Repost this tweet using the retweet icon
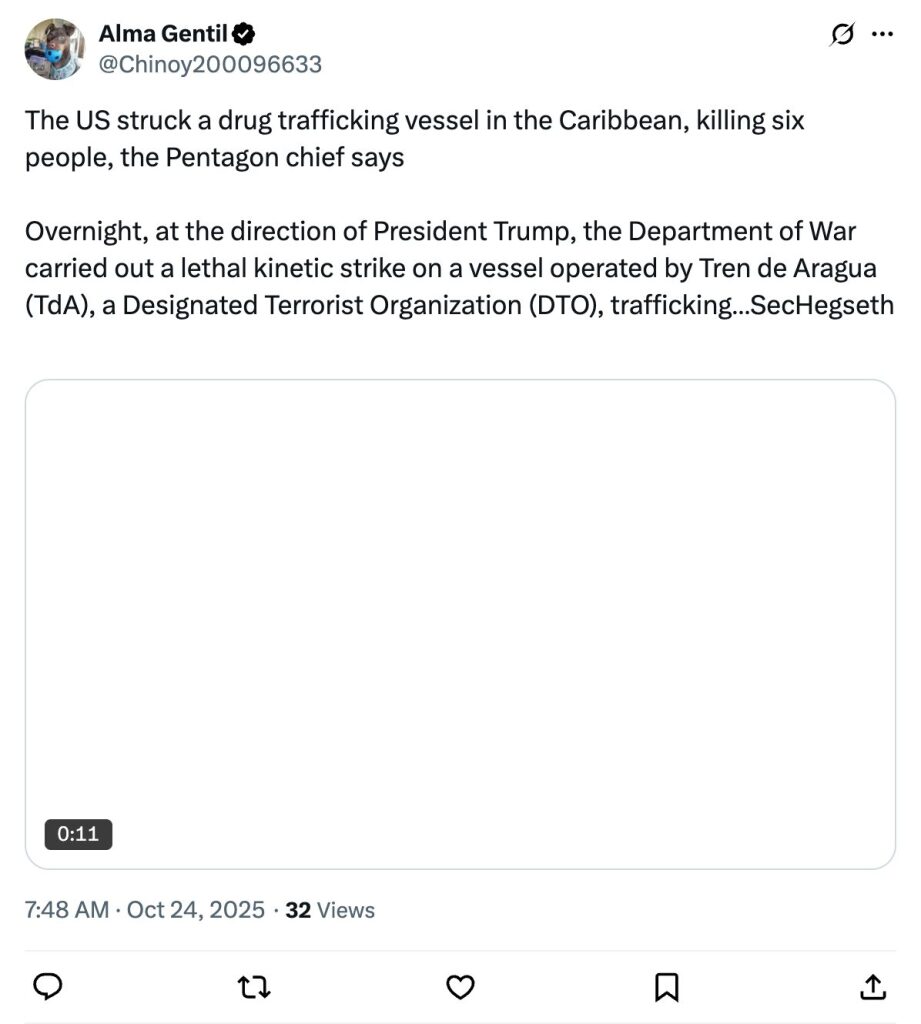921x1024 pixels. [254, 987]
